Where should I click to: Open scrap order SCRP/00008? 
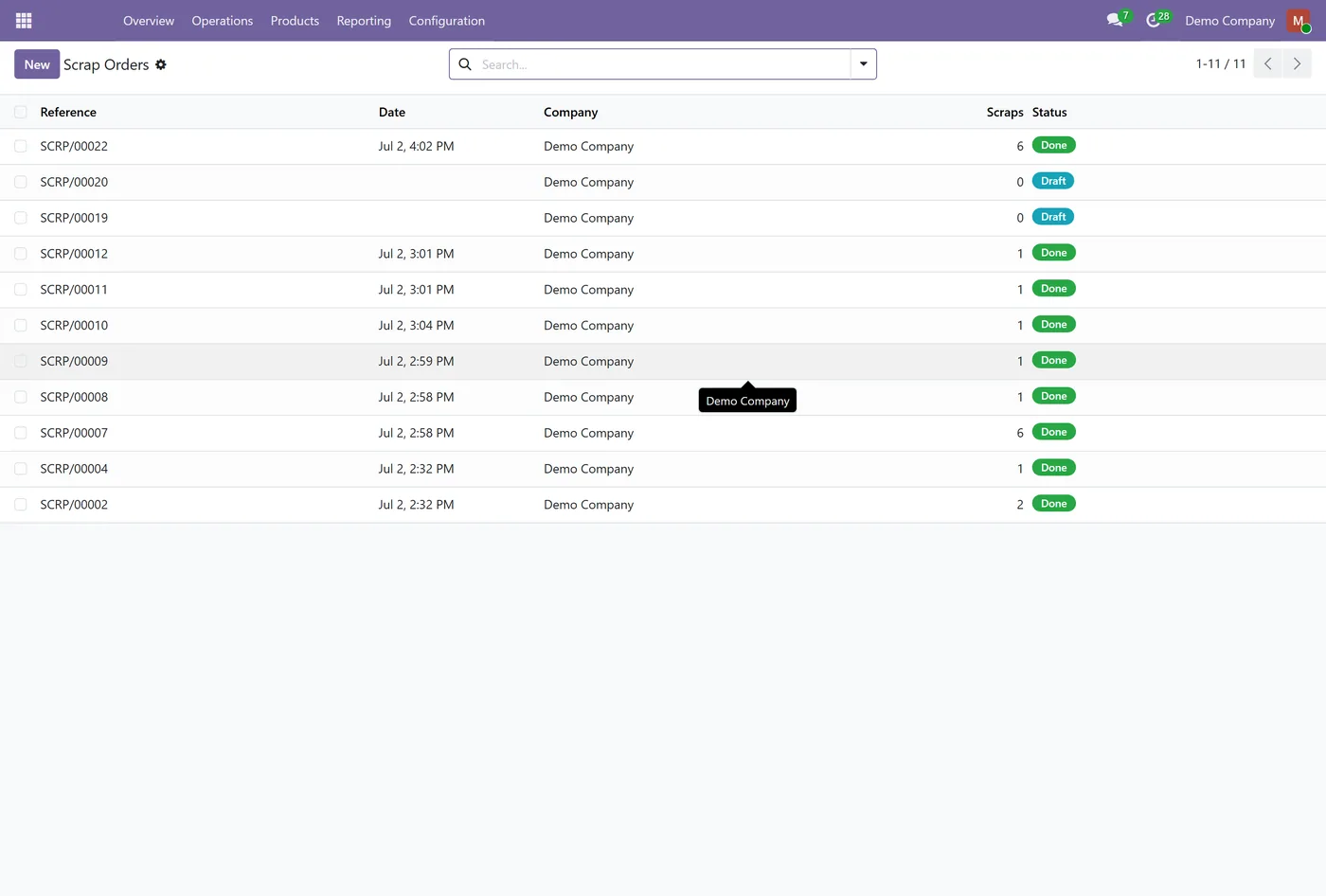point(74,397)
